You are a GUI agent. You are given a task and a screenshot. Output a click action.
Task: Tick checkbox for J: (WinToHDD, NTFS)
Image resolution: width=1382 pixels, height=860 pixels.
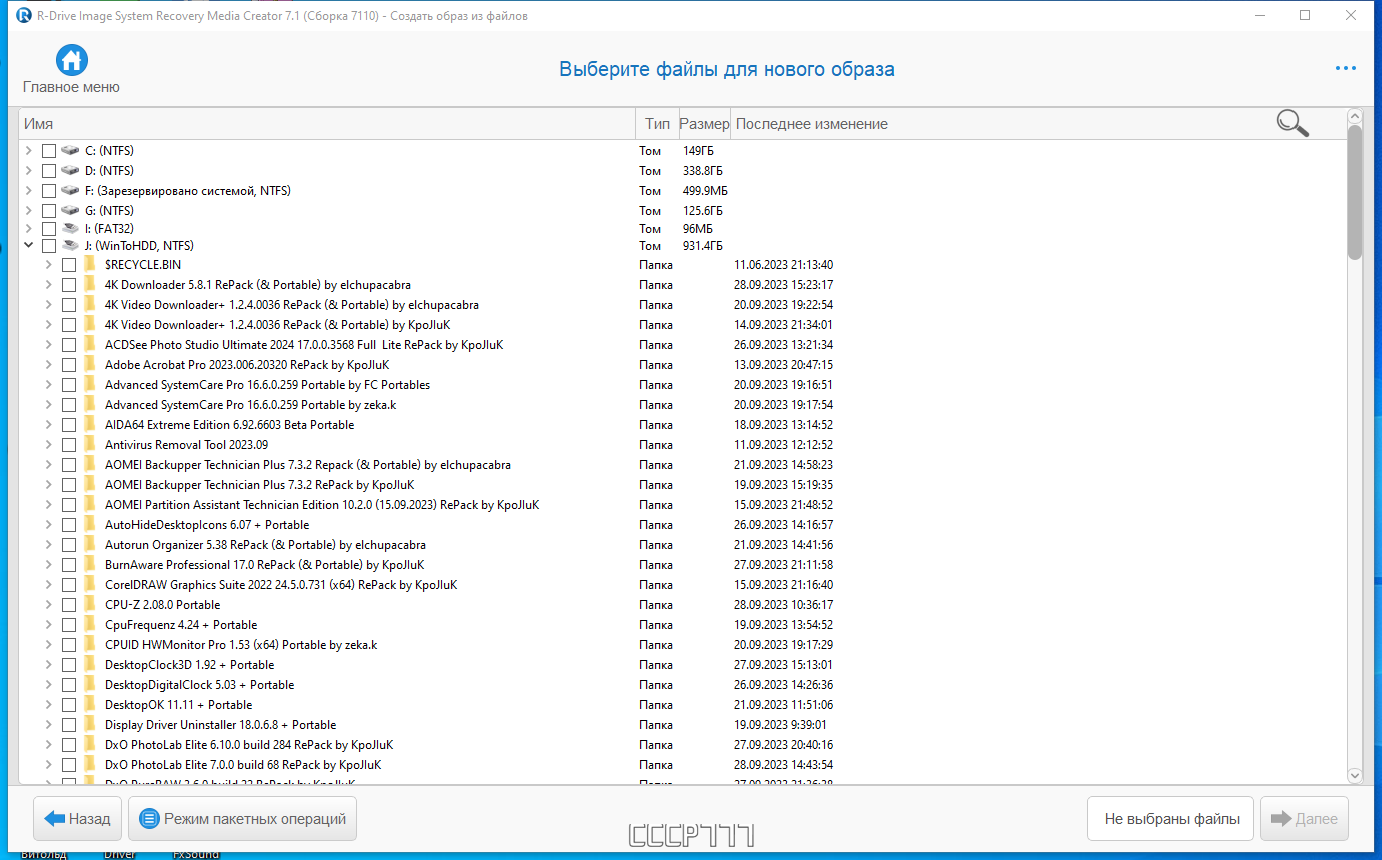(x=49, y=245)
